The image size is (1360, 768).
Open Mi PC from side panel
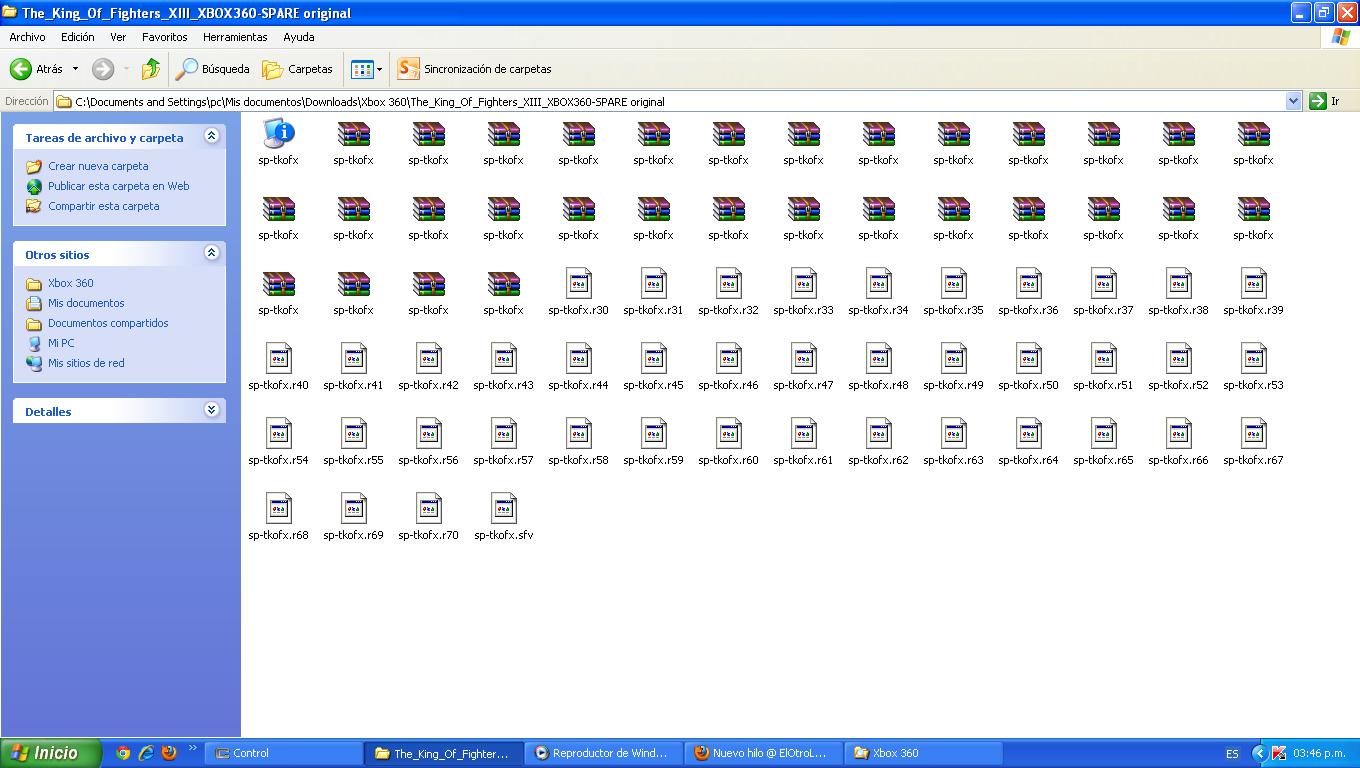click(61, 343)
